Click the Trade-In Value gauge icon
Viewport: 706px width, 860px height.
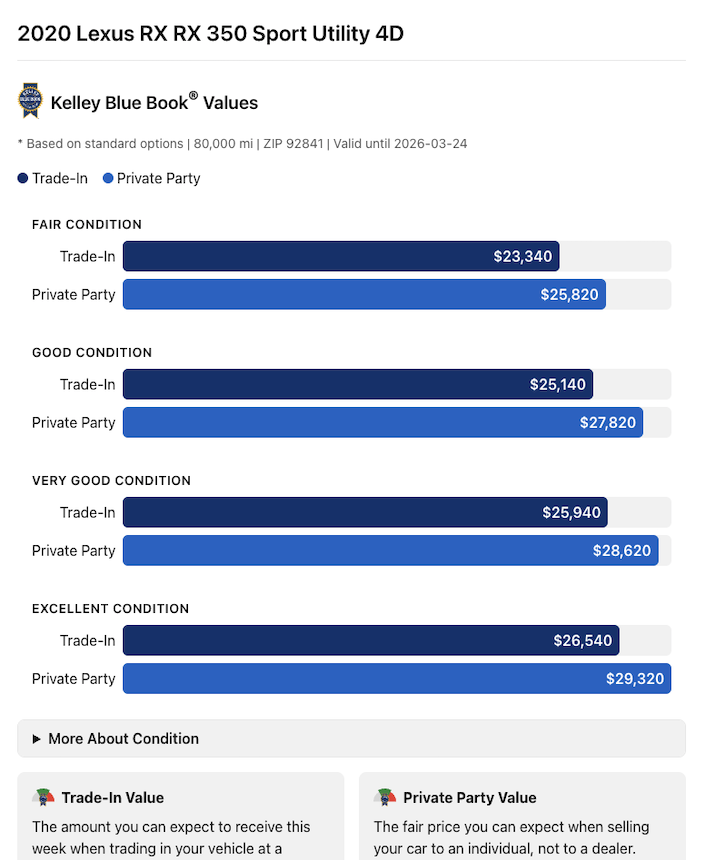(43, 797)
